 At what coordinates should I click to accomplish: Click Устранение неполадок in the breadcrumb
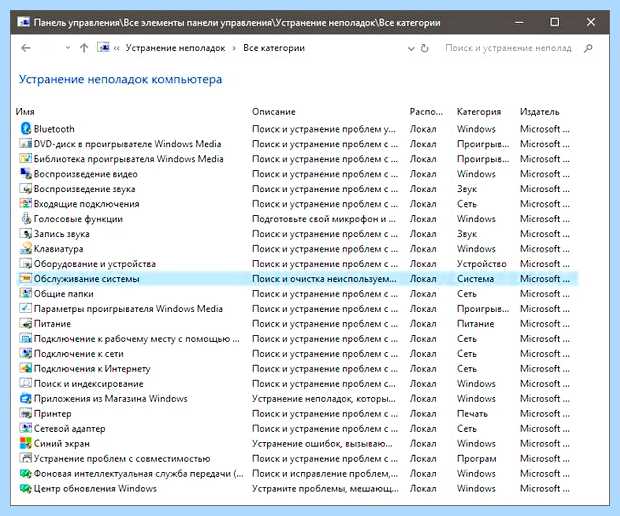[176, 48]
